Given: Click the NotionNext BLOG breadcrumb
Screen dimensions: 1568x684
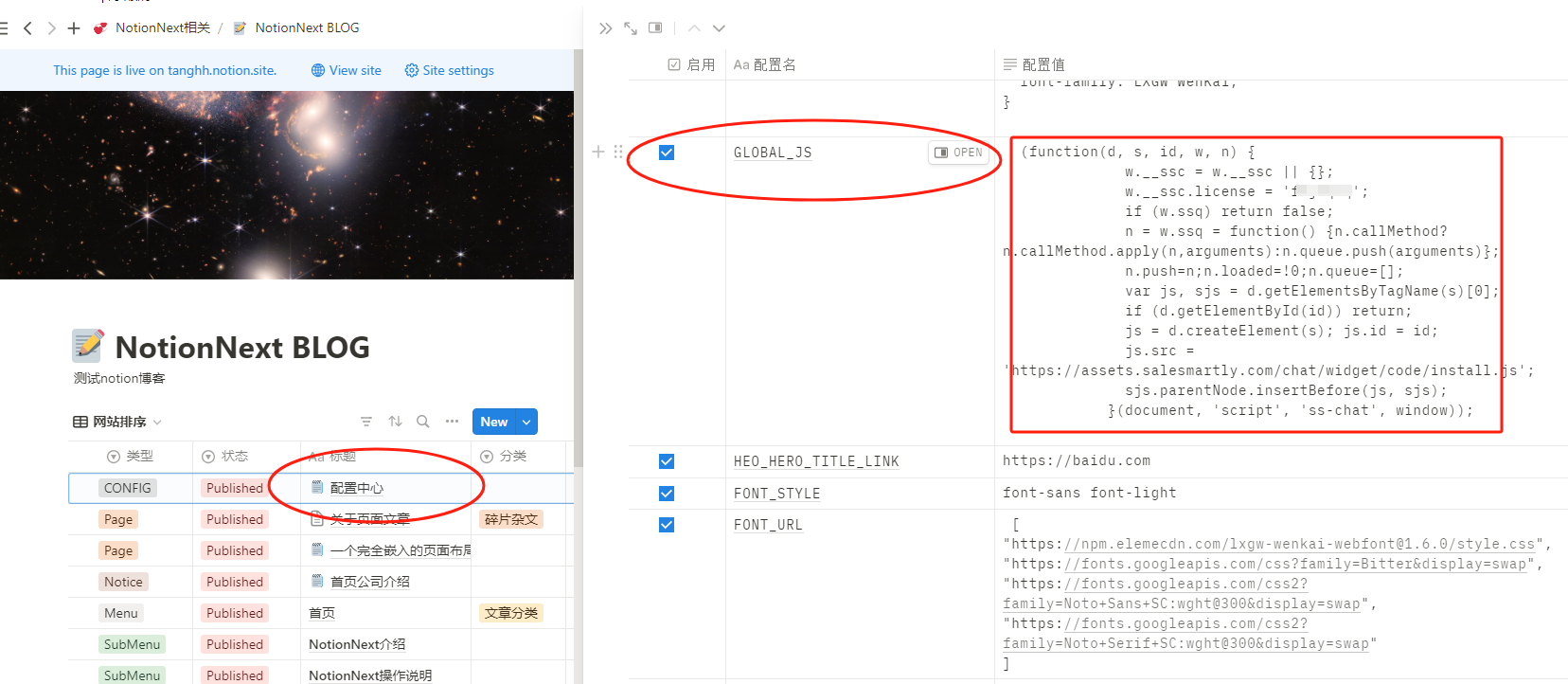Looking at the screenshot, I should tap(307, 27).
